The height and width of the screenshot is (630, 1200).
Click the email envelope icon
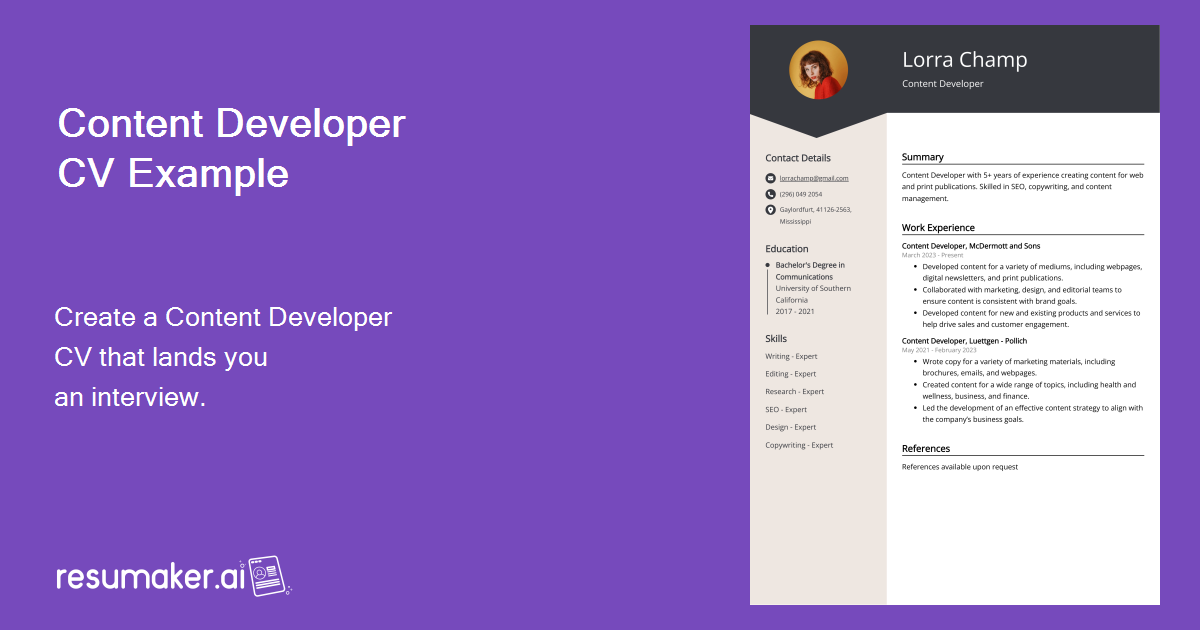tap(770, 178)
